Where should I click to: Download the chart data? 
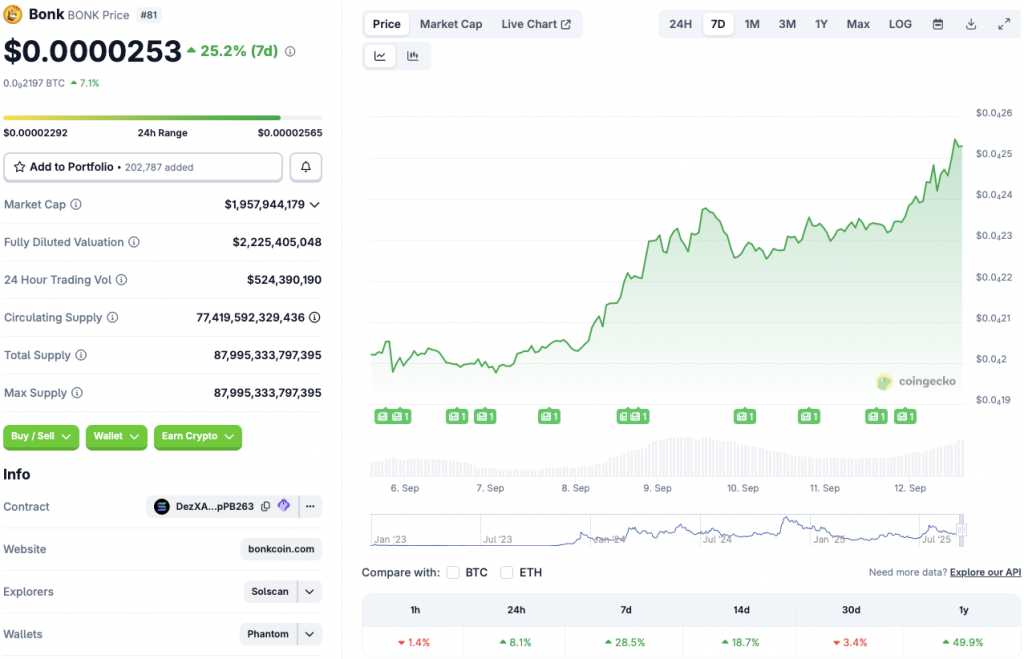971,24
